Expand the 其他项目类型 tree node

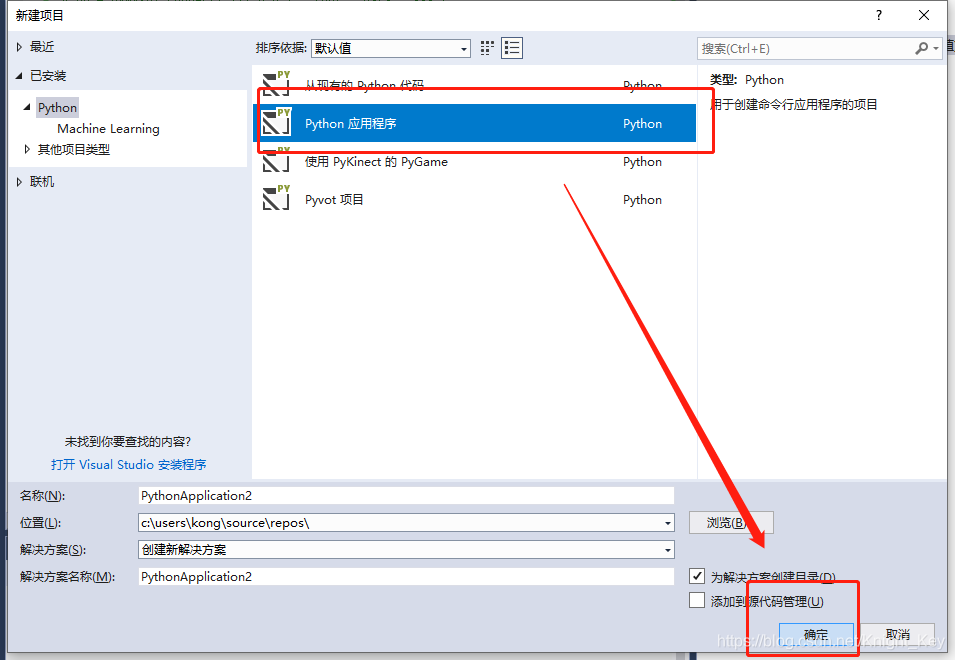click(28, 149)
